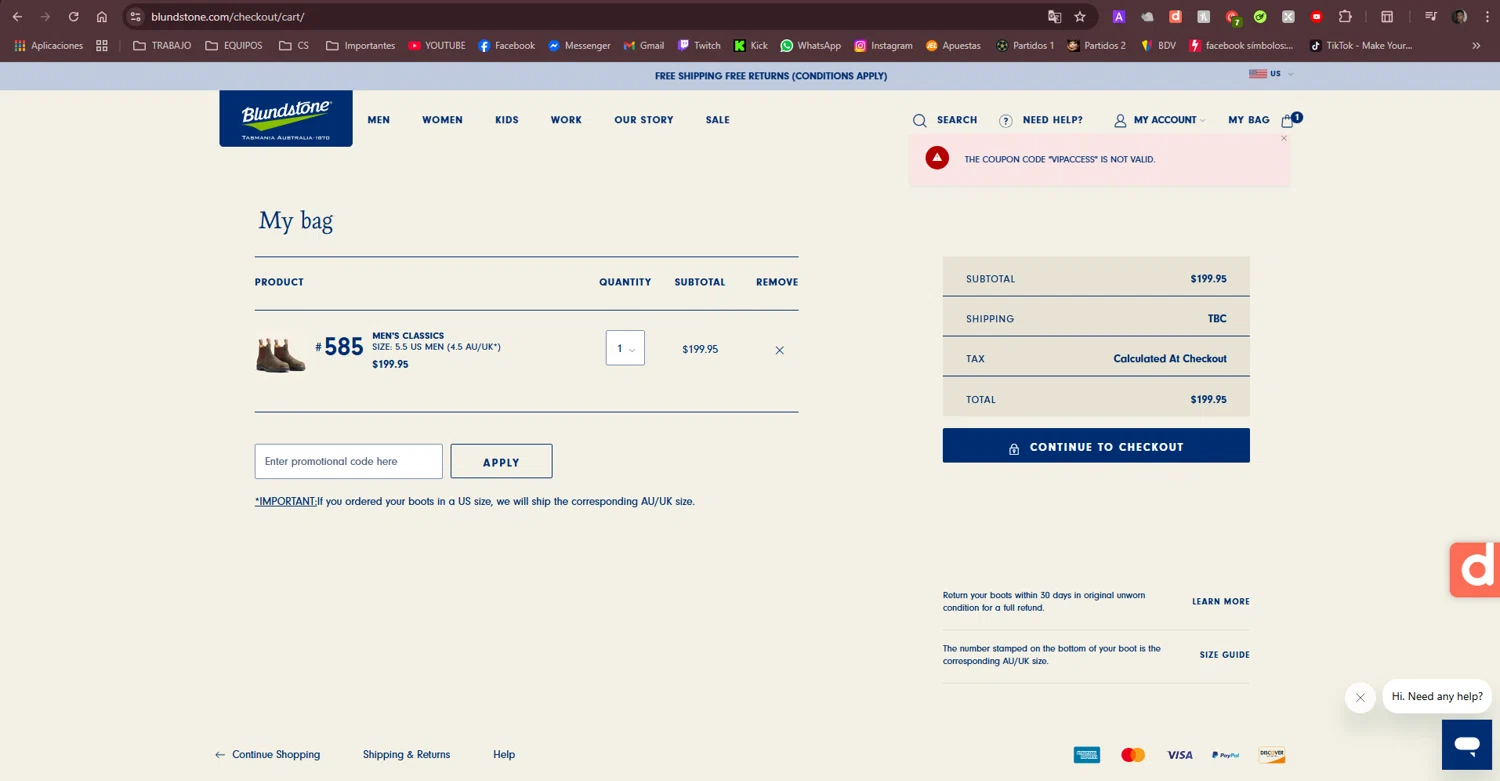This screenshot has height=781, width=1500.
Task: Open the side panel icon
Action: (1387, 16)
